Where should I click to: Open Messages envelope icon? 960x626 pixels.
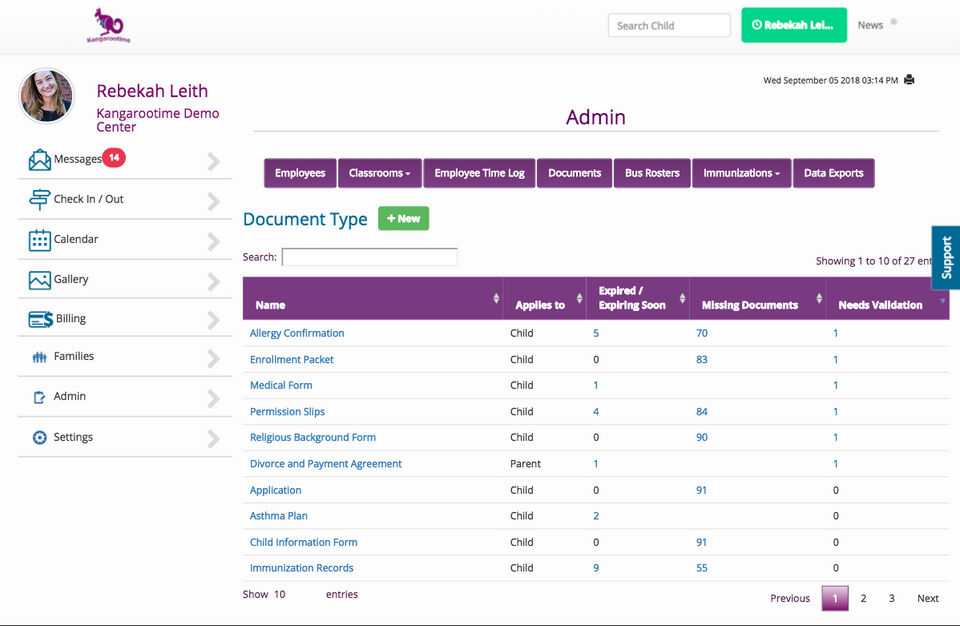[x=40, y=159]
